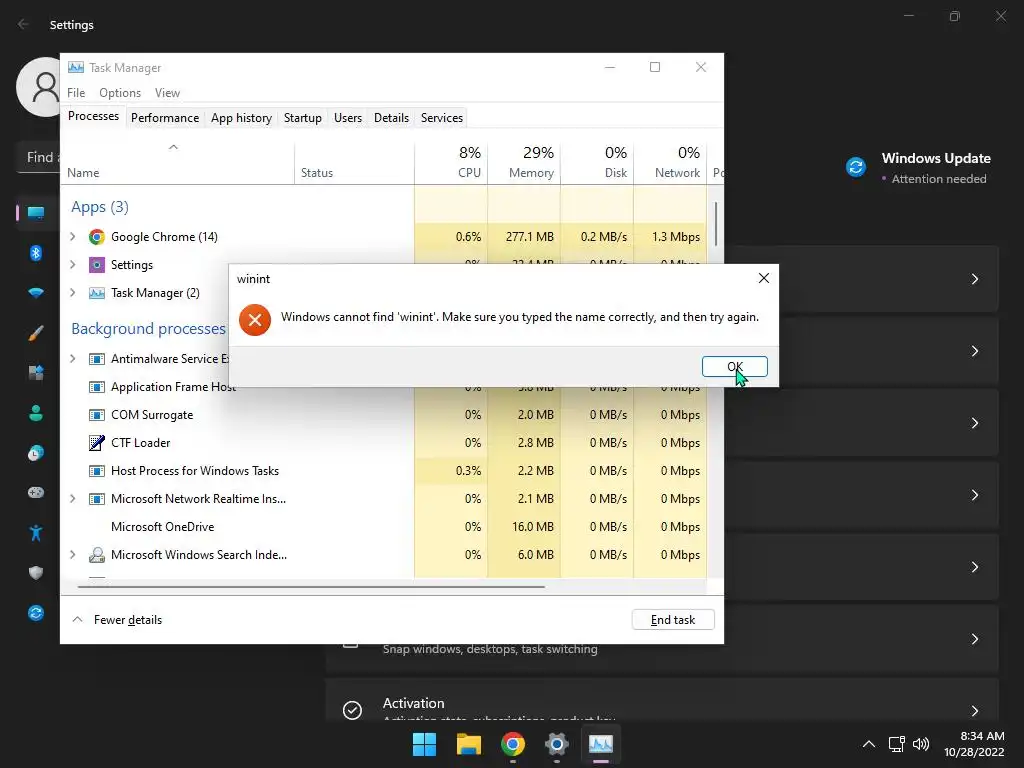The image size is (1024, 768).
Task: Expand Microsoft Windows Search Indexer row
Action: [x=72, y=554]
